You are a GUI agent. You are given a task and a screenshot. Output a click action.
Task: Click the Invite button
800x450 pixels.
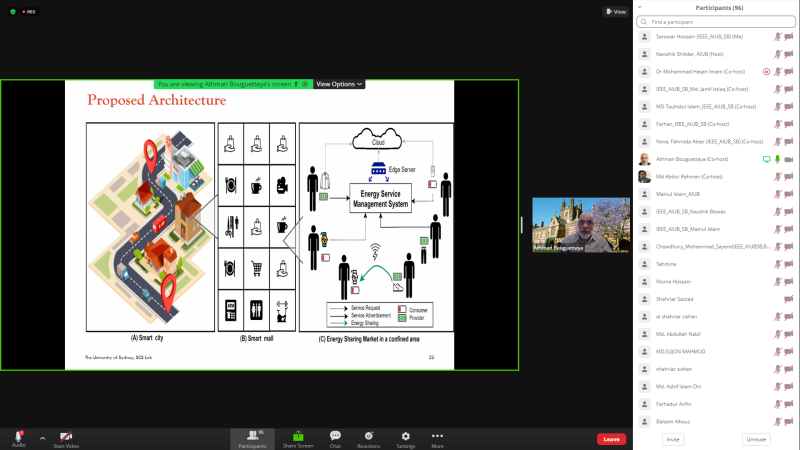(x=673, y=439)
